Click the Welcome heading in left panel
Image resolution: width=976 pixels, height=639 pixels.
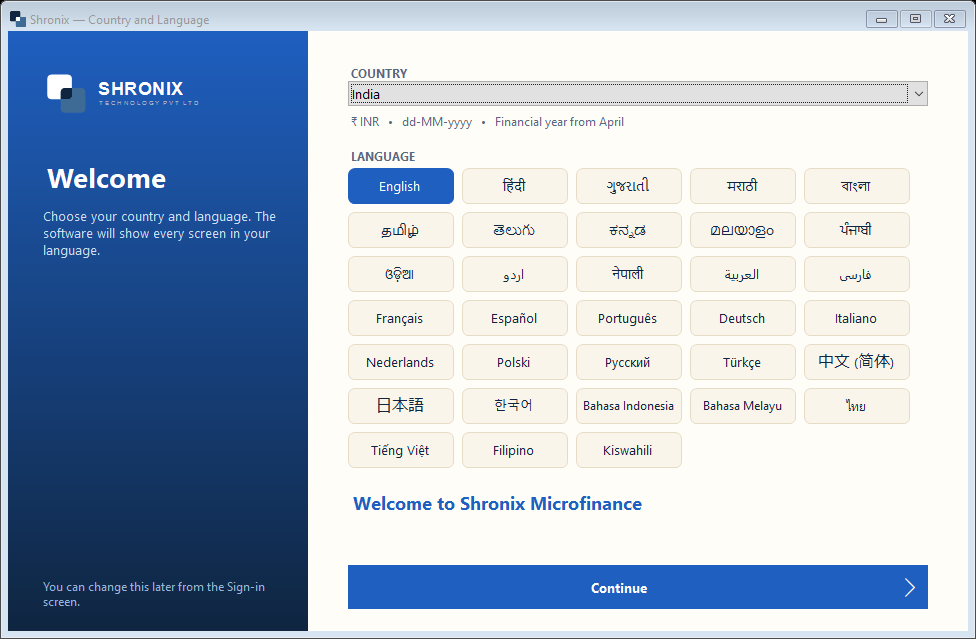[106, 179]
